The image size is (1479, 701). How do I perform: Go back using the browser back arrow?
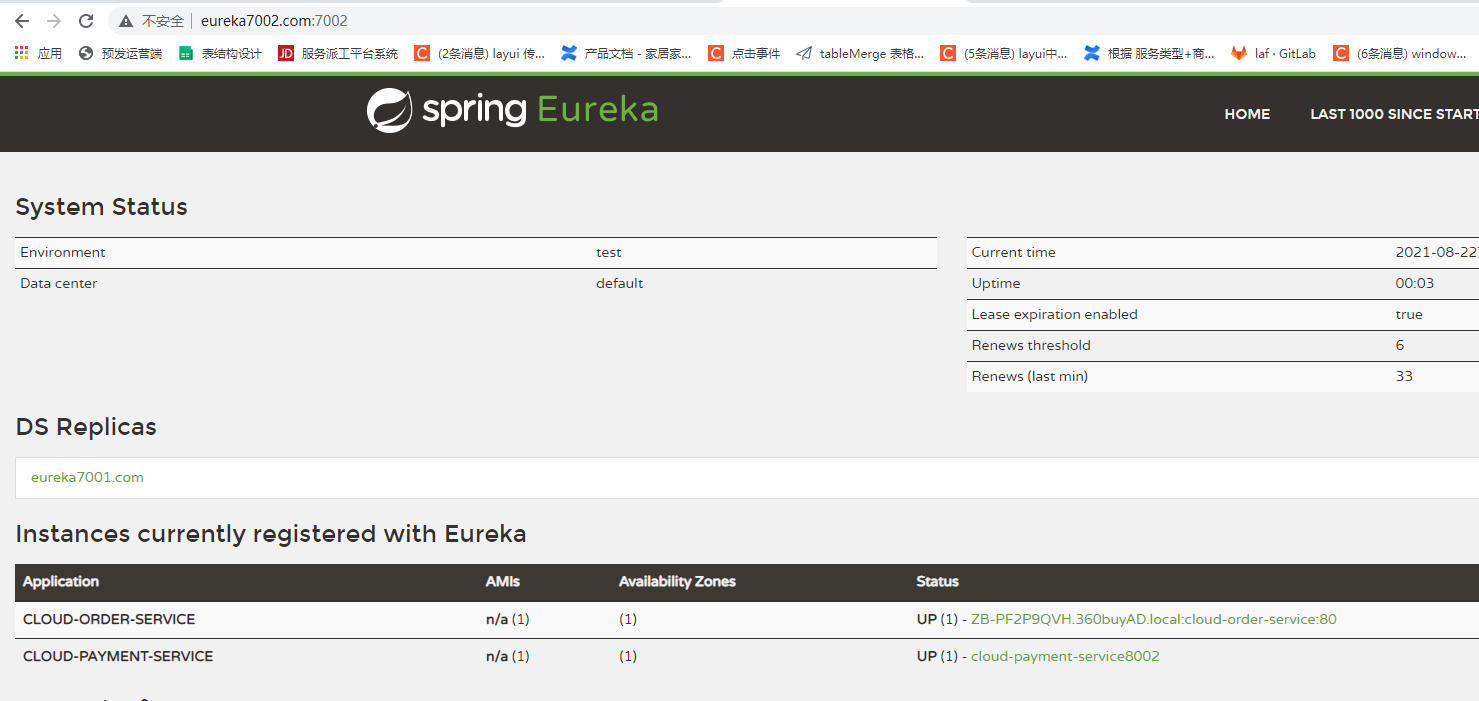point(22,21)
